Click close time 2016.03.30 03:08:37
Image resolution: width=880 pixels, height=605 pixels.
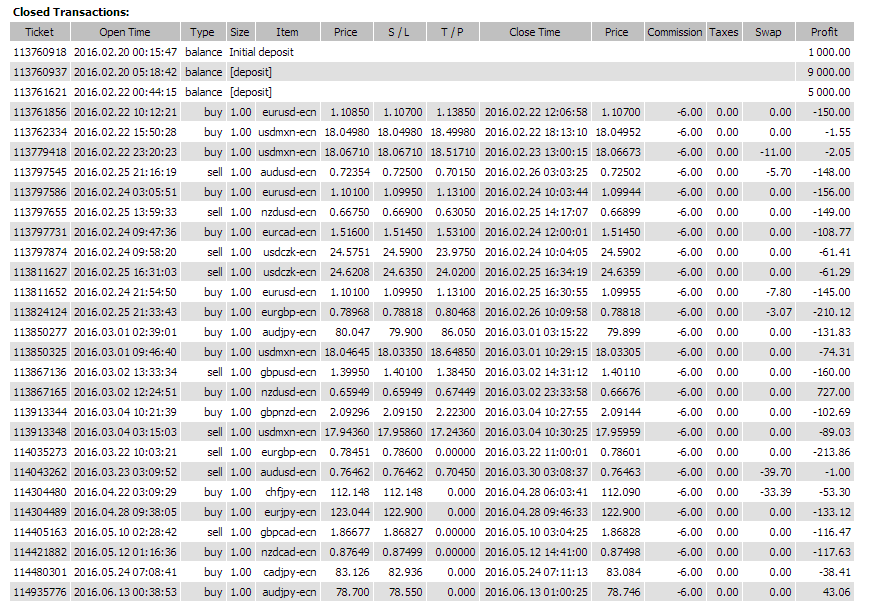click(x=536, y=473)
